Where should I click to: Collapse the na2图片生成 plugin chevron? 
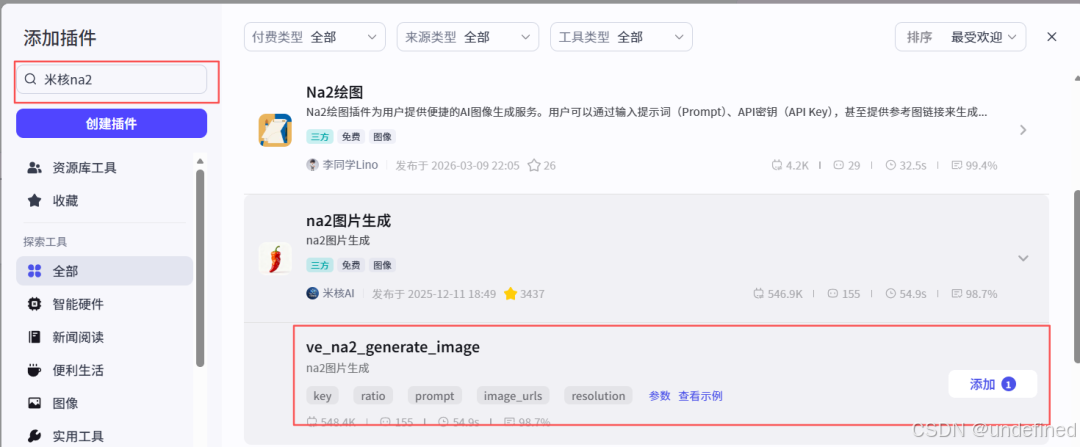(x=1023, y=258)
